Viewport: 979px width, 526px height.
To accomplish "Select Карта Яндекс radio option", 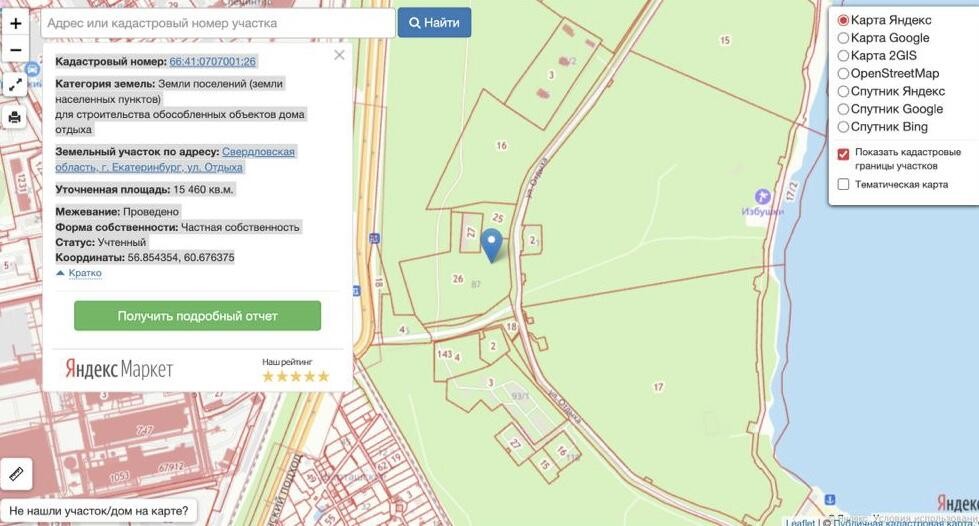I will pos(843,21).
